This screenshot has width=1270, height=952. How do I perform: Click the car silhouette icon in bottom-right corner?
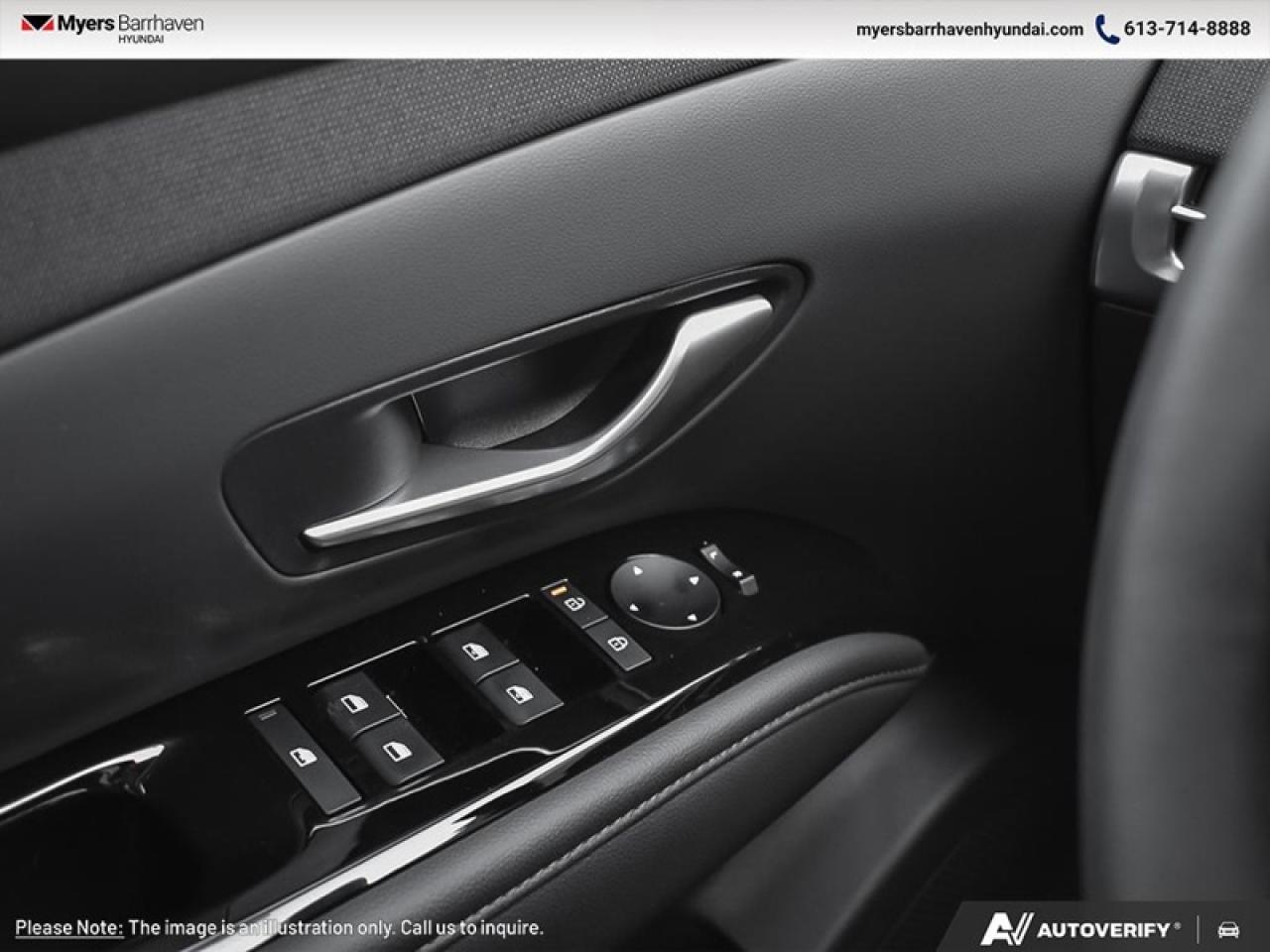(x=1224, y=929)
